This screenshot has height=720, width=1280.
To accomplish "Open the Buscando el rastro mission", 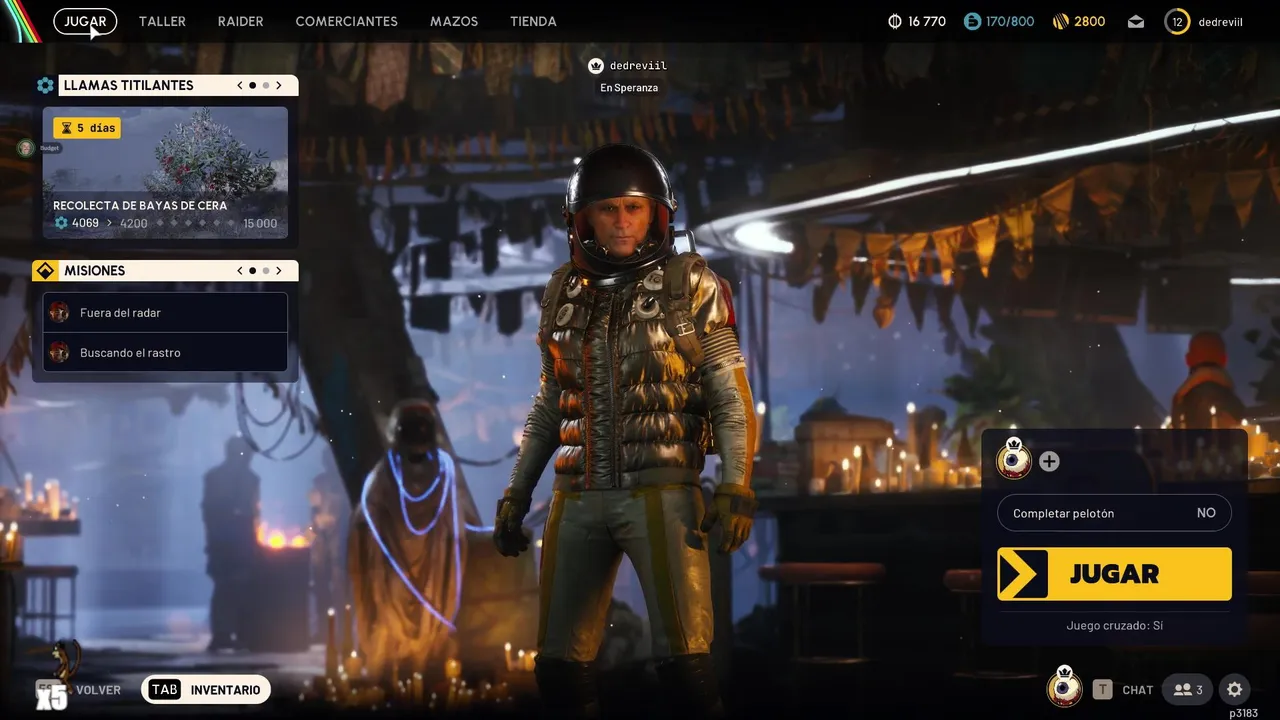I will 165,352.
